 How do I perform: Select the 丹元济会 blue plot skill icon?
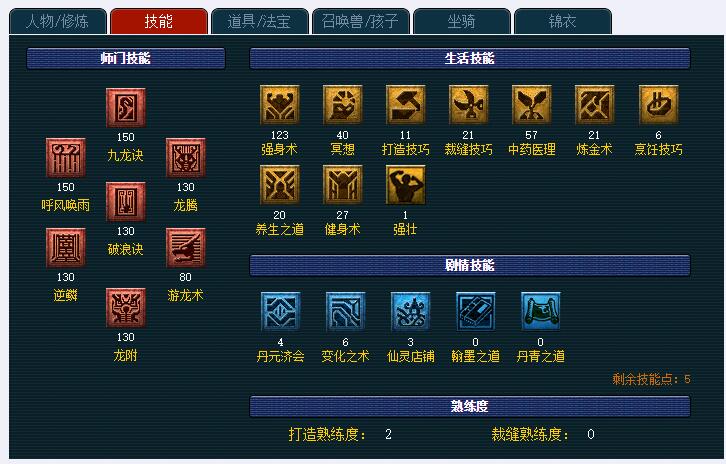[281, 311]
